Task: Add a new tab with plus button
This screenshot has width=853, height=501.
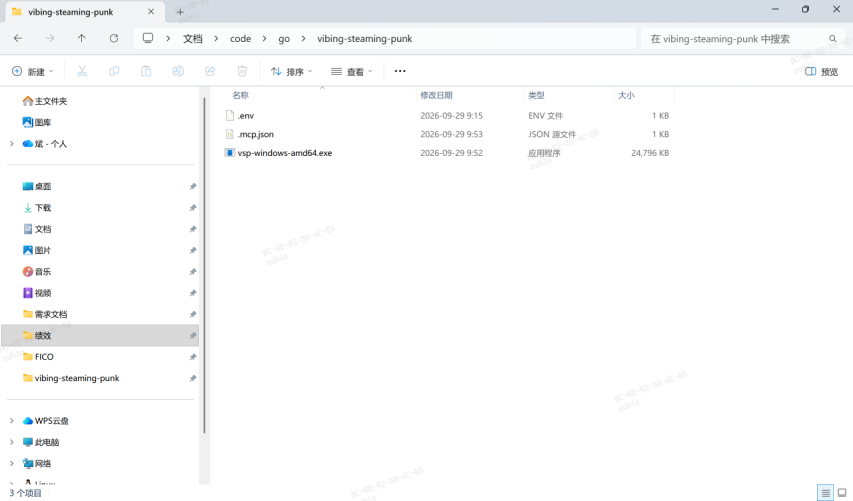Action: tap(180, 11)
